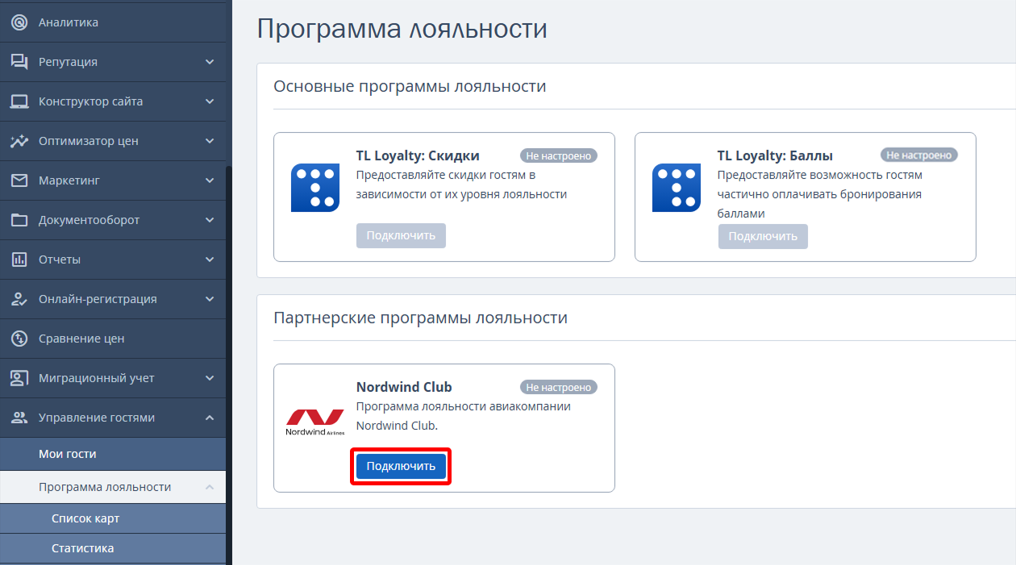The height and width of the screenshot is (565, 1016).
Task: Click the Партнерские программы лояльности heading
Action: (x=421, y=317)
